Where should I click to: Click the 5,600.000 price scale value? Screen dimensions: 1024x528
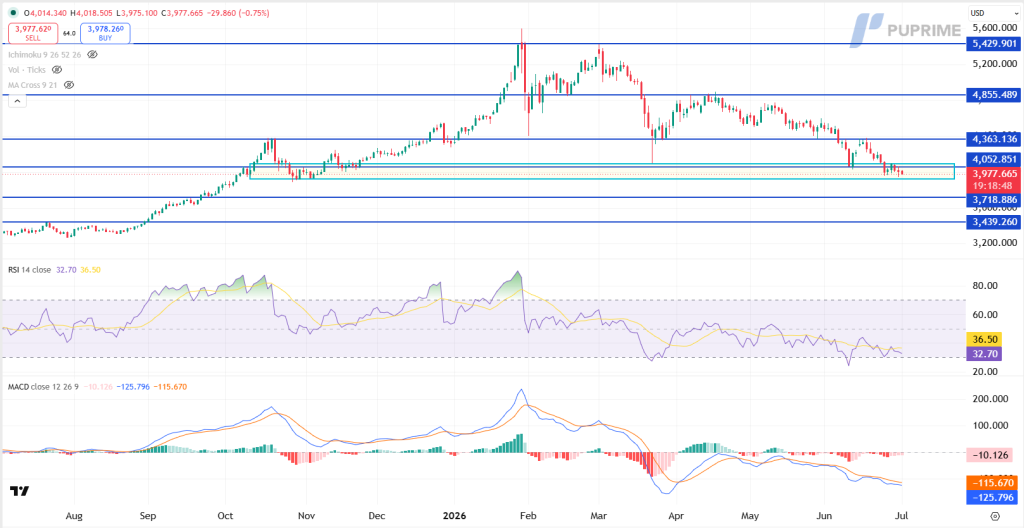click(x=993, y=28)
